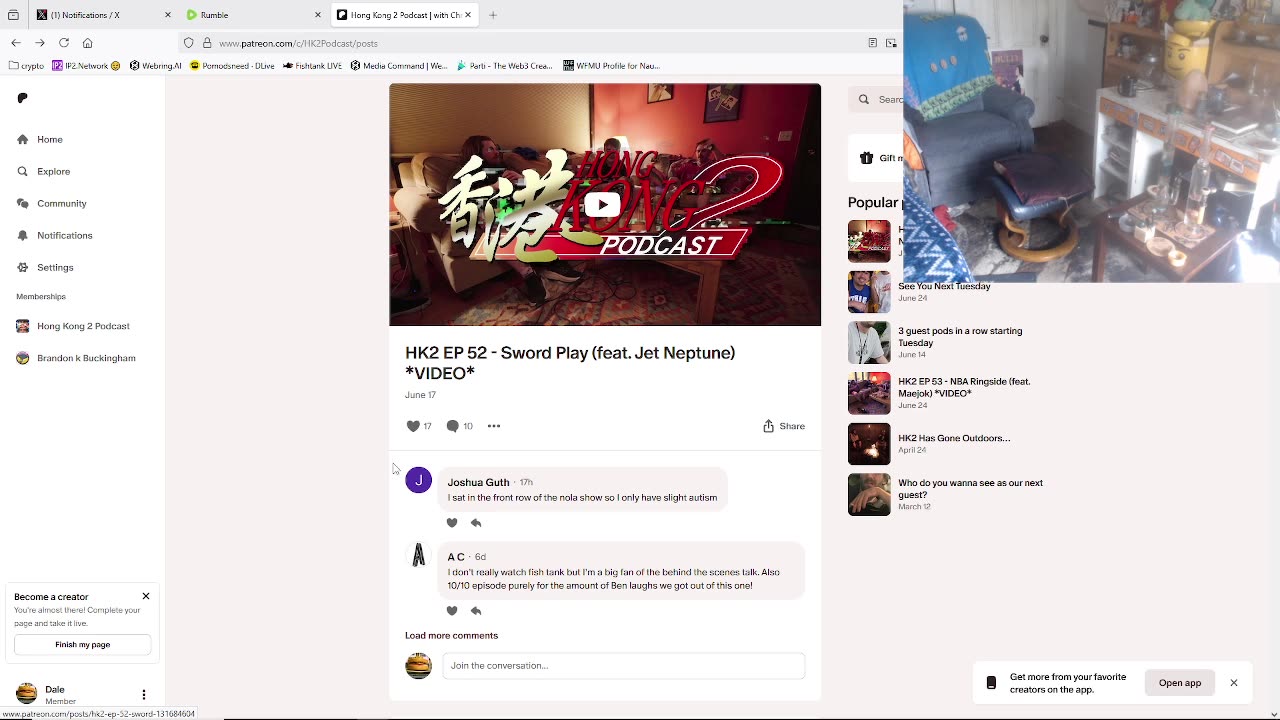Share the HK2 EP 52 post
Viewport: 1280px width, 720px height.
tap(784, 426)
